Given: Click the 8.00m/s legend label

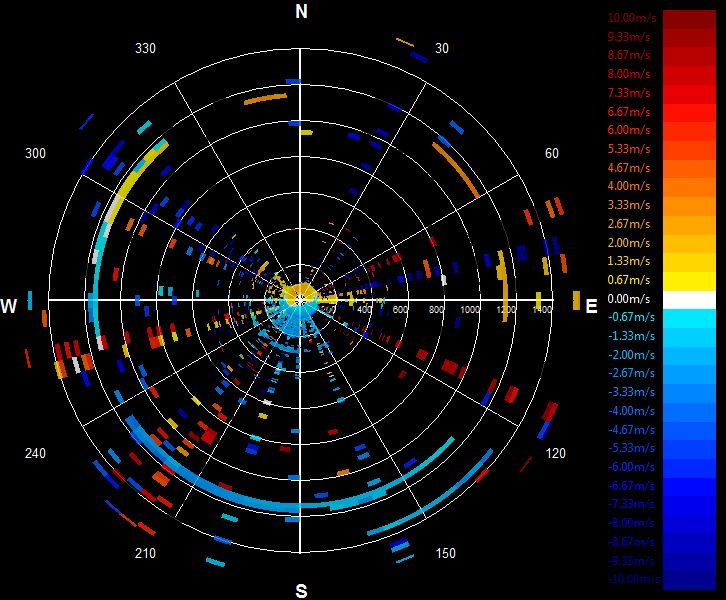Looking at the screenshot, I should 629,74.
